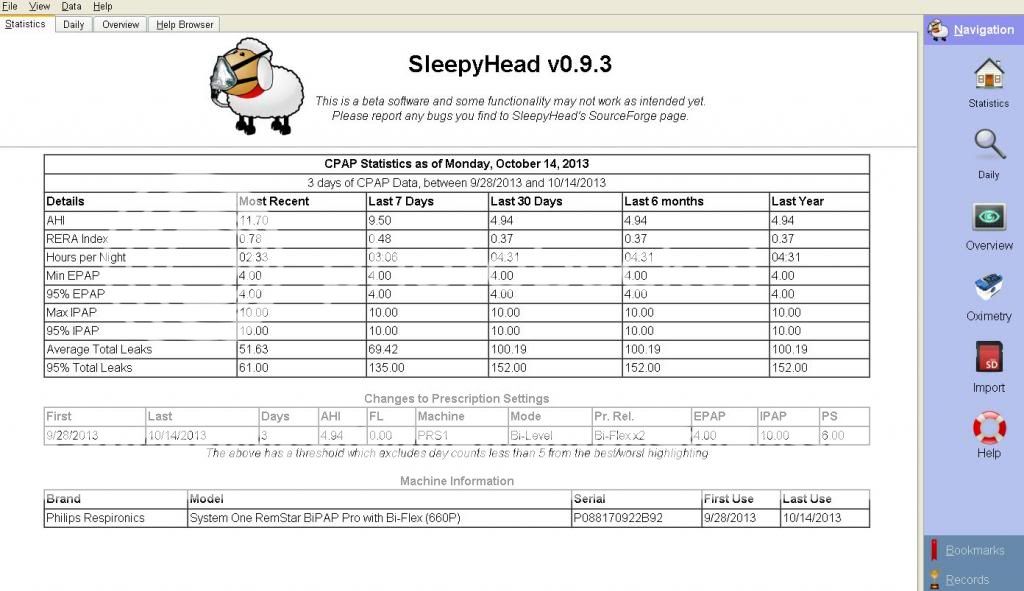1024x591 pixels.
Task: Open the Statistics house icon in Navigation
Action: tap(988, 75)
